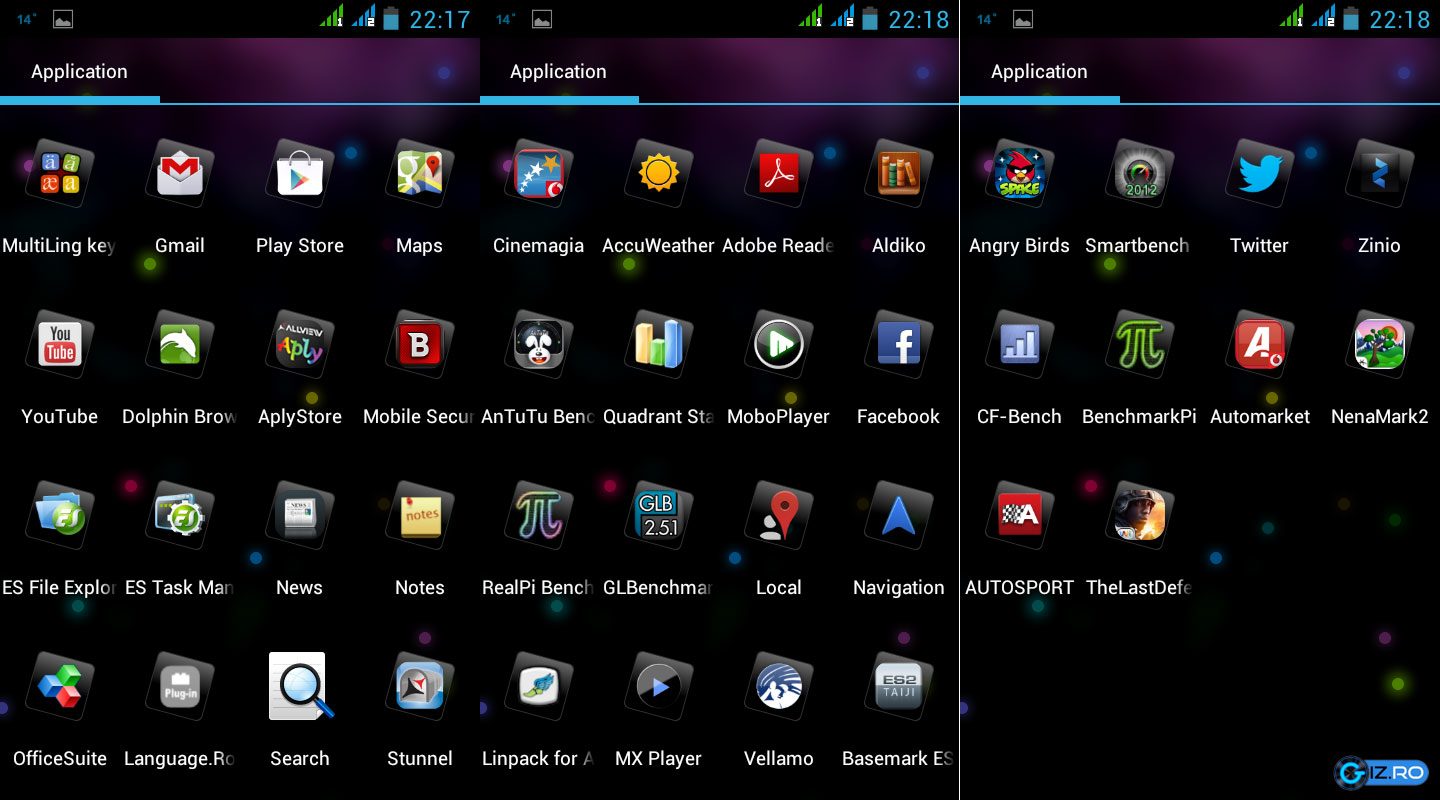Open CF-Bench
The image size is (1440, 800).
tap(1020, 344)
